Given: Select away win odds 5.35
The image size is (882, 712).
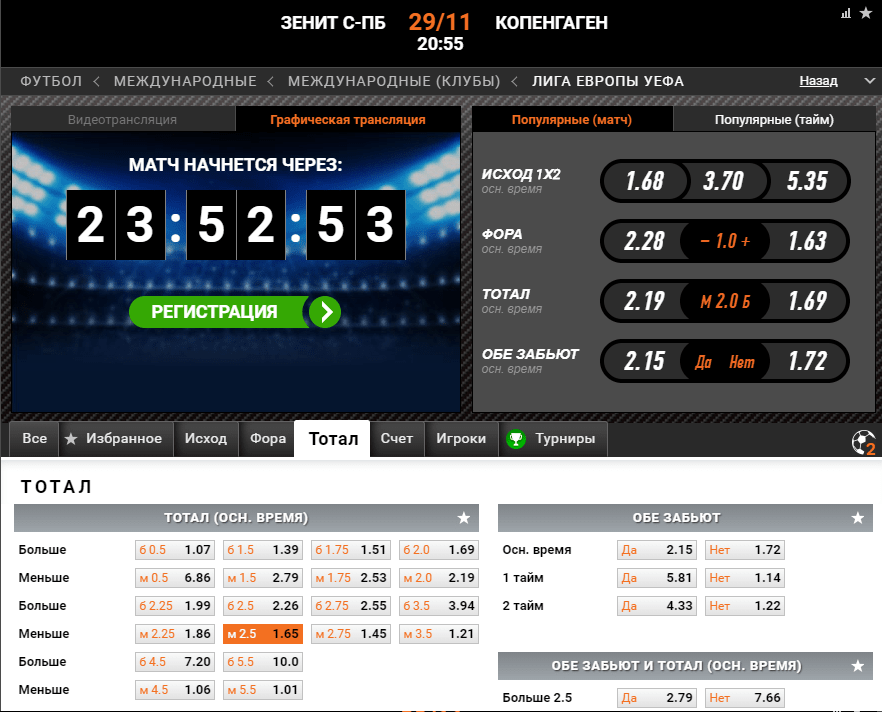Looking at the screenshot, I should coord(807,181).
